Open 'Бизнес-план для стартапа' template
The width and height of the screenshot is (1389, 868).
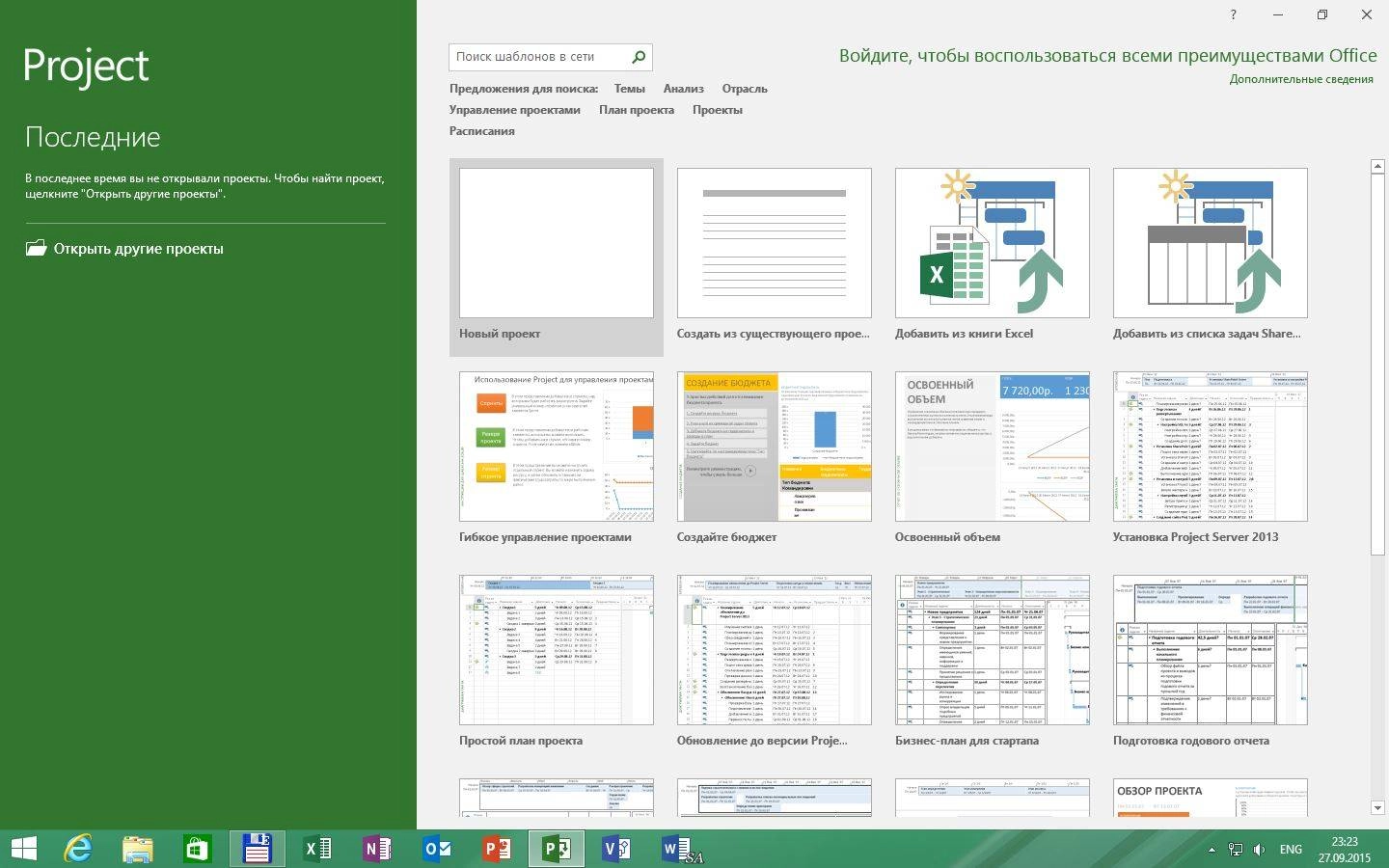coord(992,663)
